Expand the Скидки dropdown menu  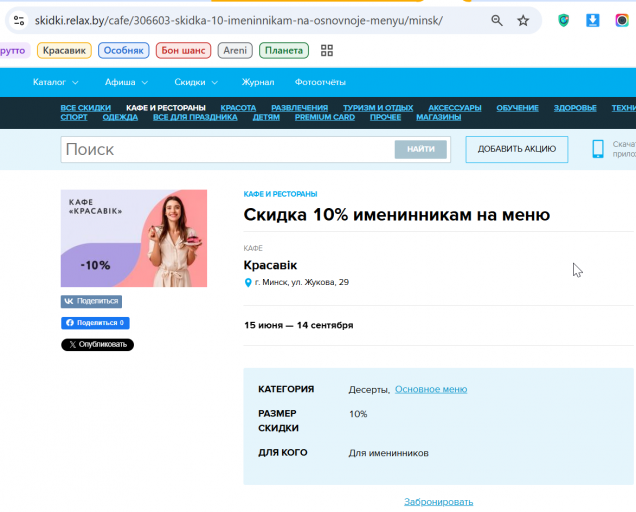pos(196,82)
